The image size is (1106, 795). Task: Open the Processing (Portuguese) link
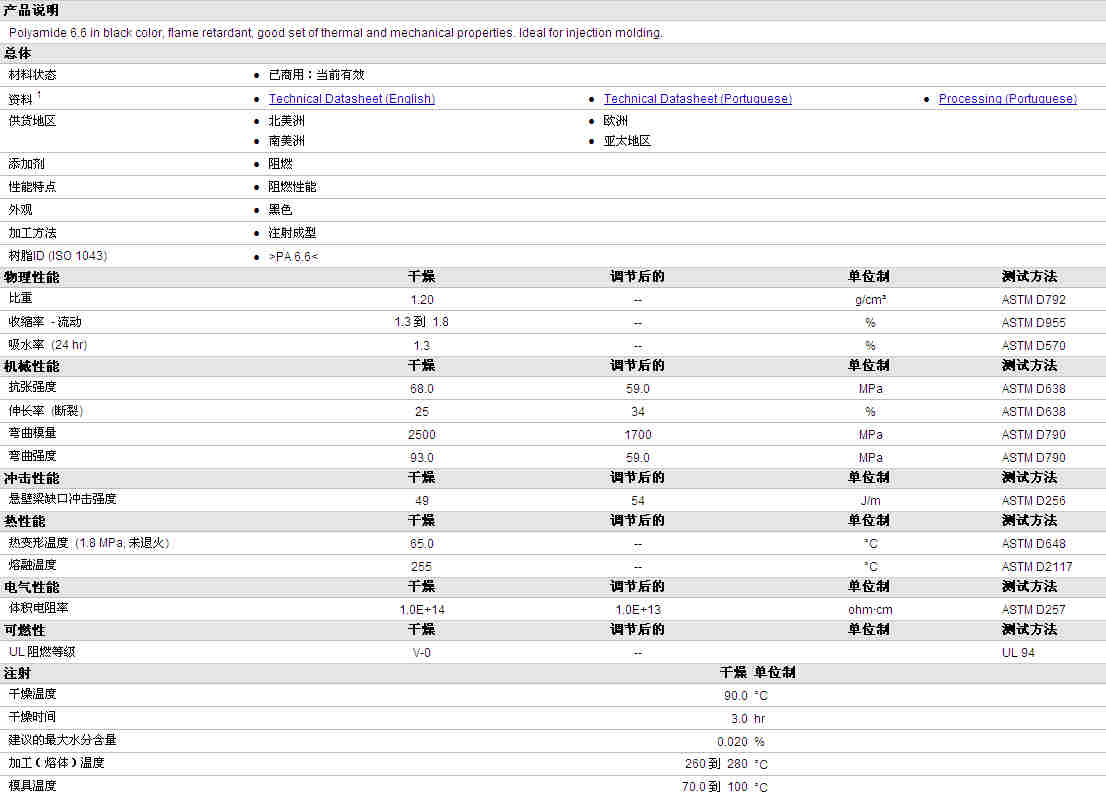[x=1007, y=99]
